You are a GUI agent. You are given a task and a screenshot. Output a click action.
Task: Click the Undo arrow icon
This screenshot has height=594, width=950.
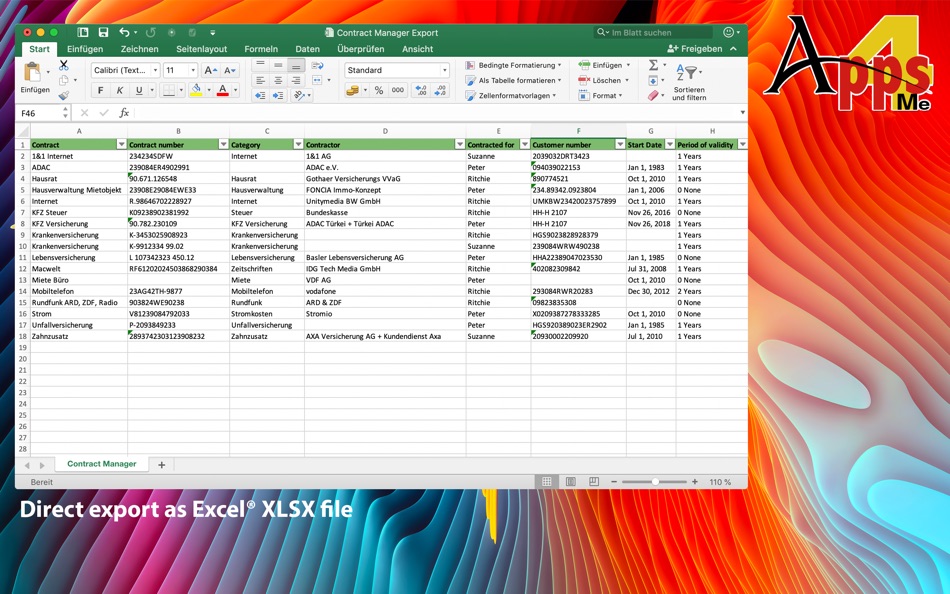pyautogui.click(x=124, y=33)
